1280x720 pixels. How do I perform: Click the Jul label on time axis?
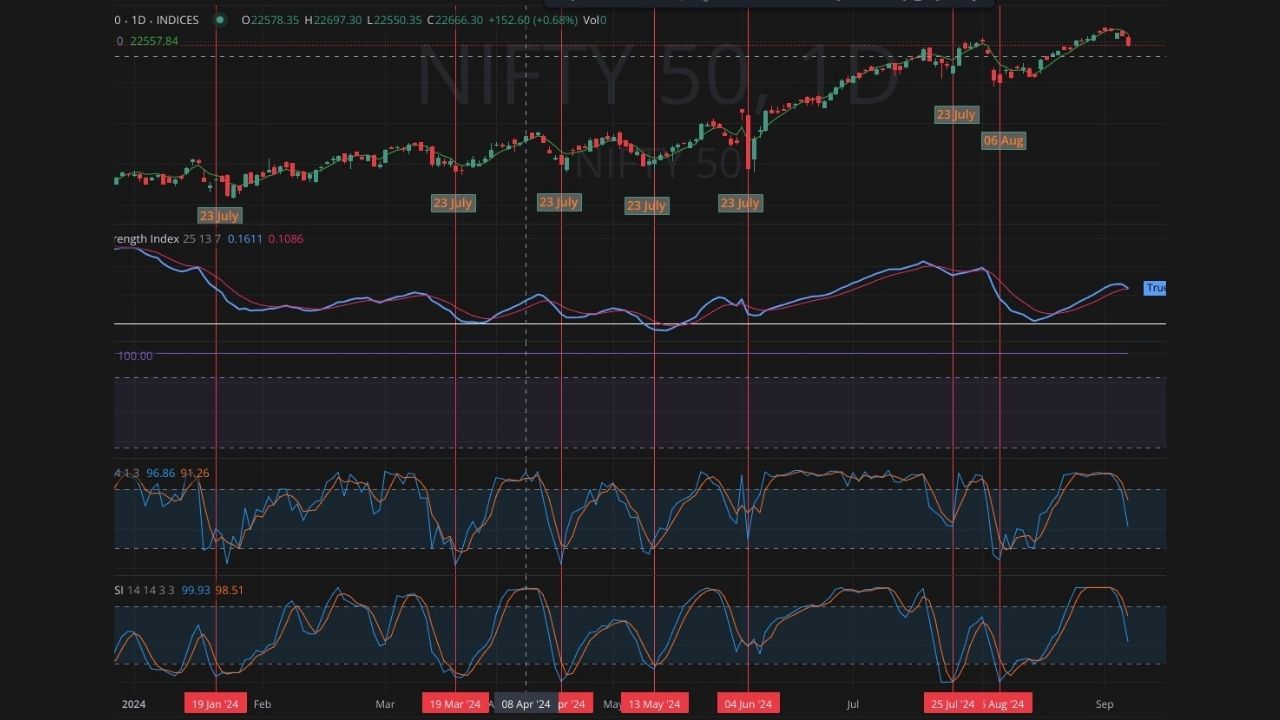tap(853, 704)
